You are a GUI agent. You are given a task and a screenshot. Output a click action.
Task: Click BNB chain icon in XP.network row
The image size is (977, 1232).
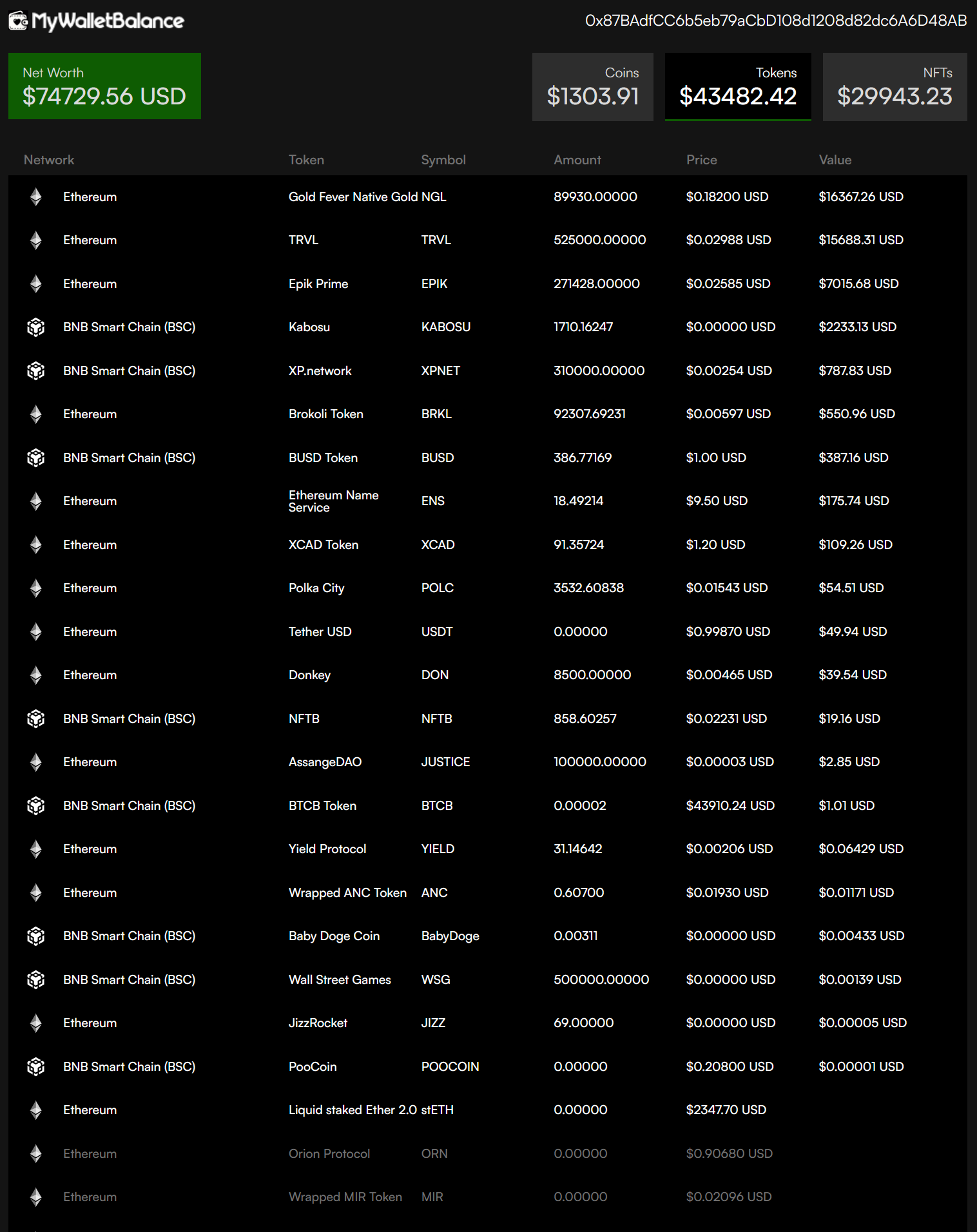(x=36, y=371)
